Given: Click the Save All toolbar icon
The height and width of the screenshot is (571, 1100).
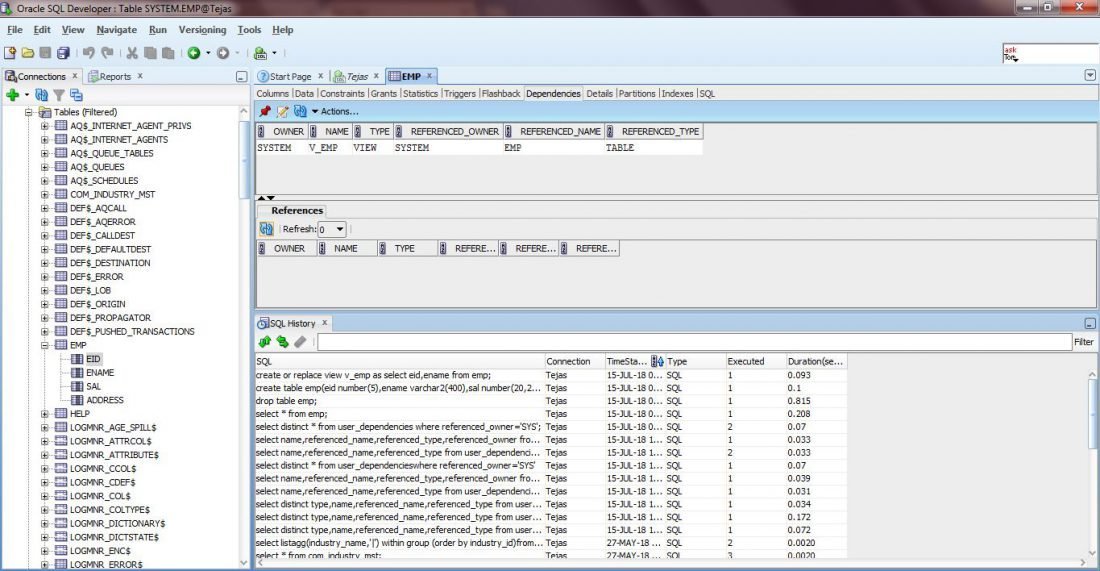Looking at the screenshot, I should [x=63, y=53].
